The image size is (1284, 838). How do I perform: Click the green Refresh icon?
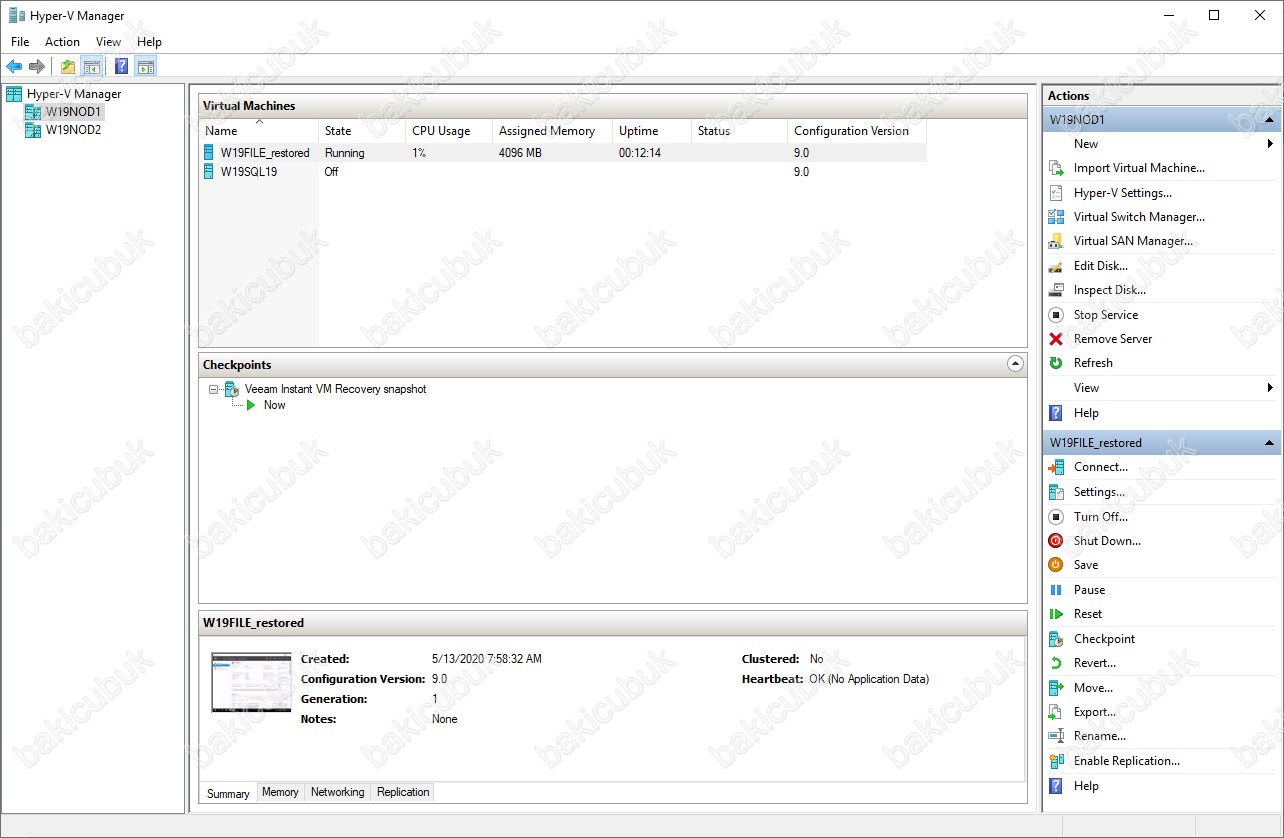point(1055,363)
